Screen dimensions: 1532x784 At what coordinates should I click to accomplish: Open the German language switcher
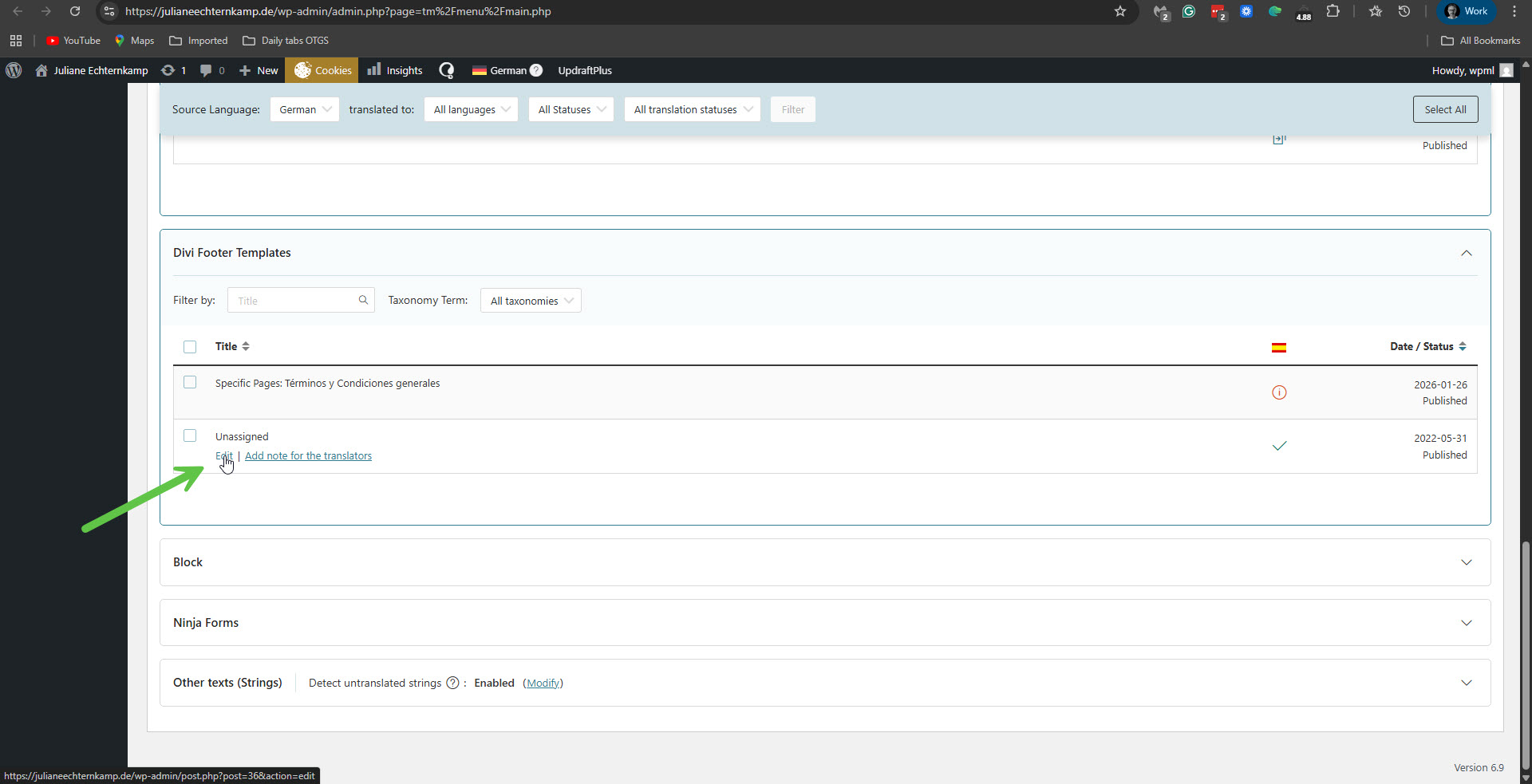click(x=499, y=70)
